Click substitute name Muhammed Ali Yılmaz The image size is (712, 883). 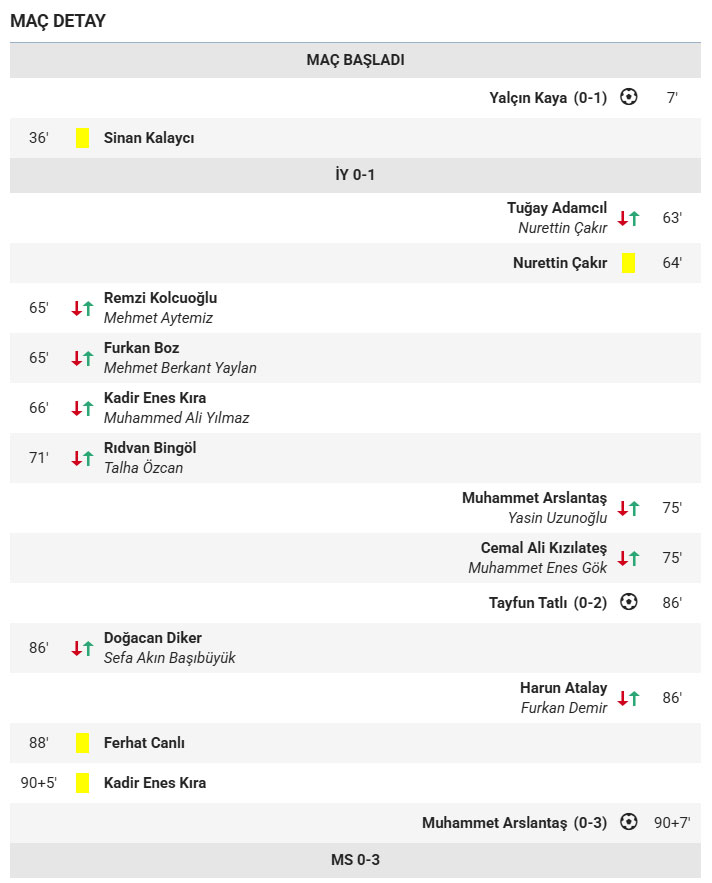tap(176, 418)
